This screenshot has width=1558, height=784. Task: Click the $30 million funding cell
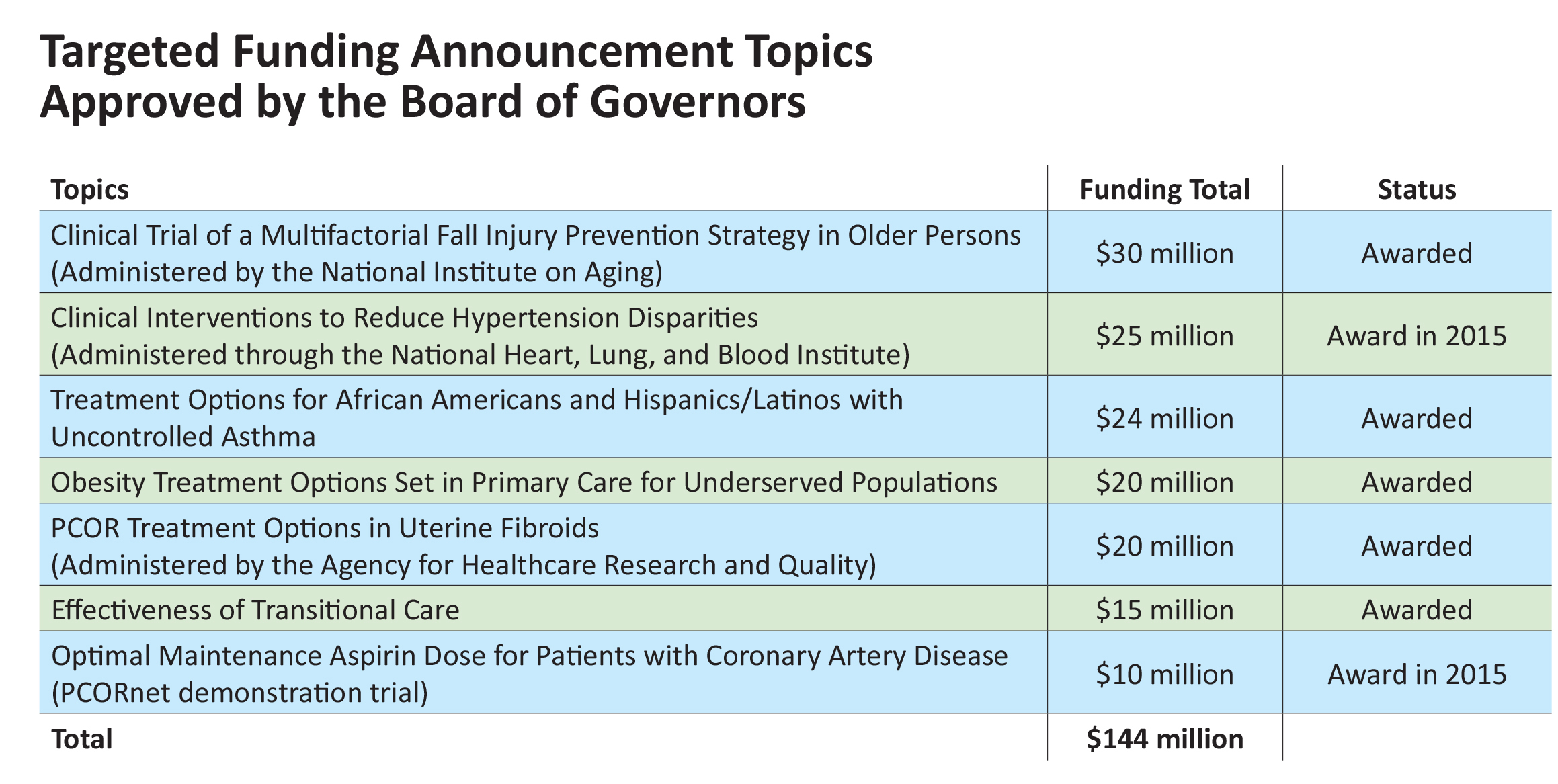tap(1164, 253)
